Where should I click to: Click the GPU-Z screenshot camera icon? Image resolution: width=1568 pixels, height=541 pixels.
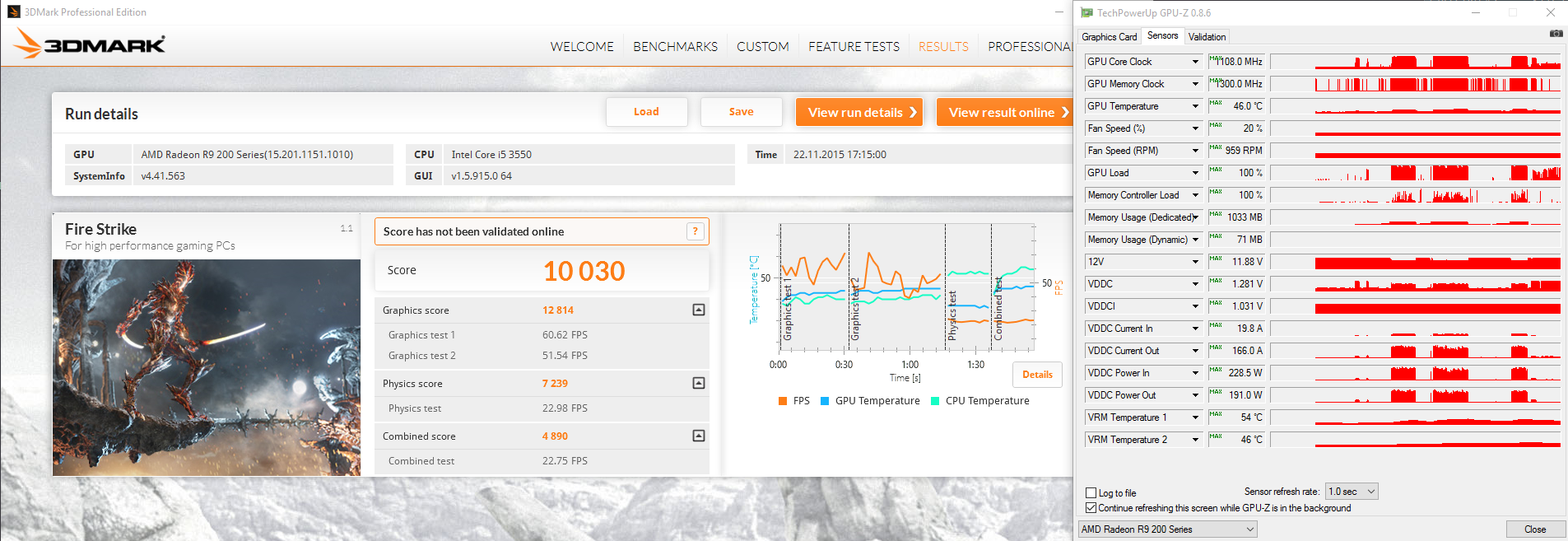1556,34
